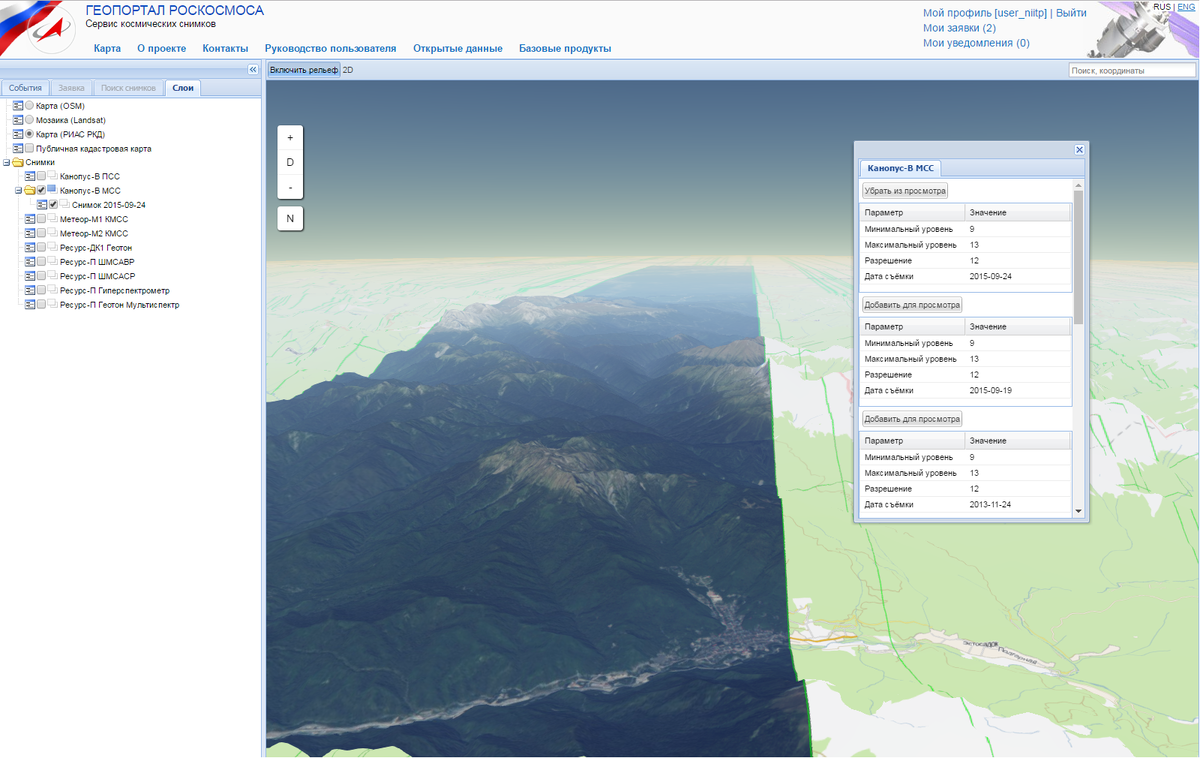Collapse the left sidebar with double-arrow icon

tap(253, 70)
